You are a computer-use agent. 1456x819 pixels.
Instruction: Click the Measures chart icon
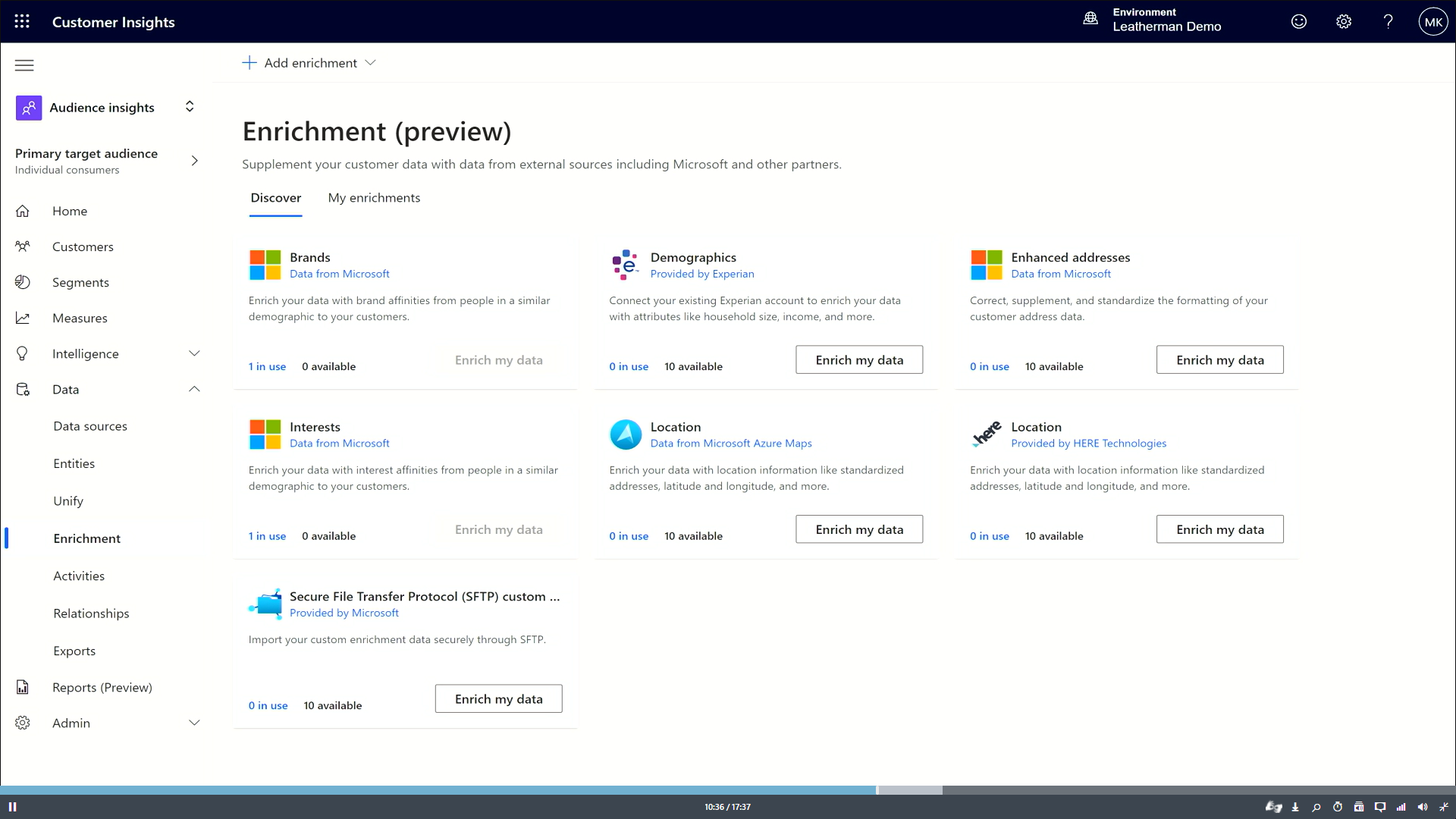click(x=23, y=318)
